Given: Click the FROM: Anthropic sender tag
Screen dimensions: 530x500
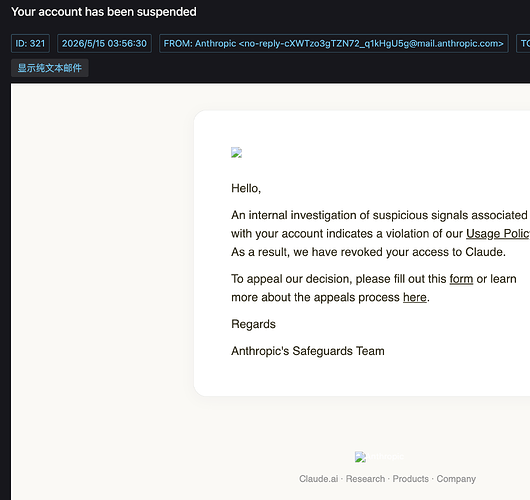Looking at the screenshot, I should click(334, 43).
